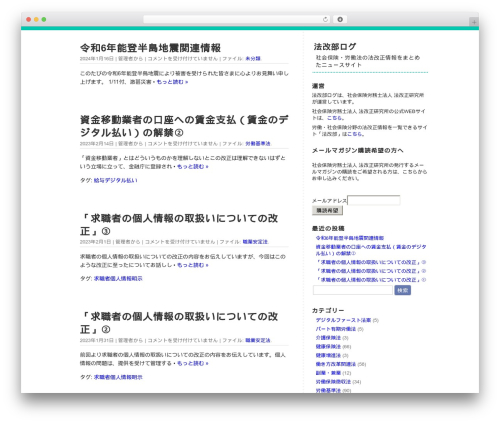Open post 令和6年能登半島地震関連情報 from main heading
Image resolution: width=500 pixels, height=423 pixels.
150,48
